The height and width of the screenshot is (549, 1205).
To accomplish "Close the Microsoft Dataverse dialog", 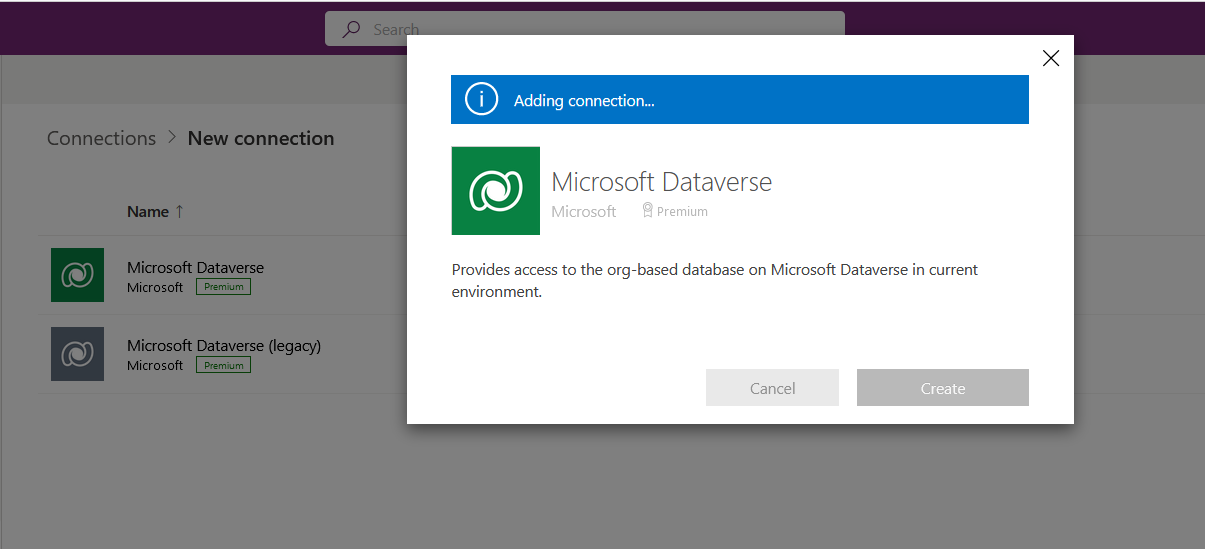I will pos(1050,58).
